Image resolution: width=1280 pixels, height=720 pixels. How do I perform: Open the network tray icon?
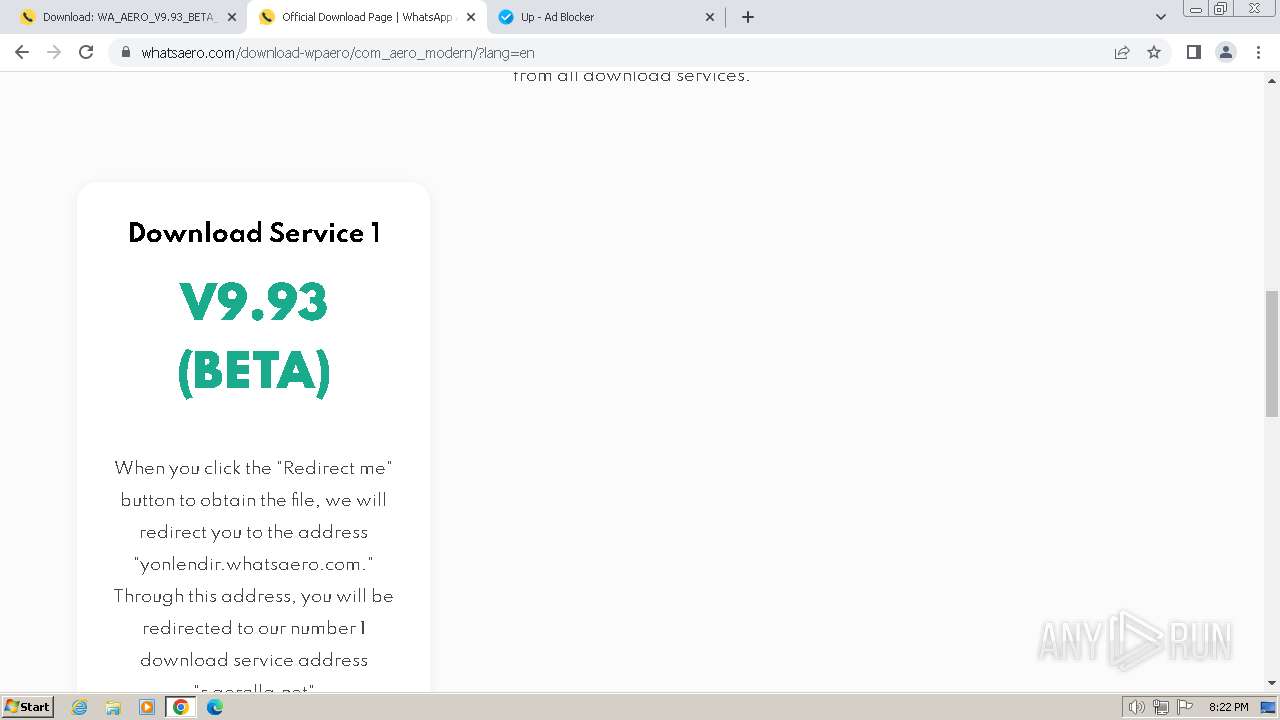pyautogui.click(x=1161, y=707)
